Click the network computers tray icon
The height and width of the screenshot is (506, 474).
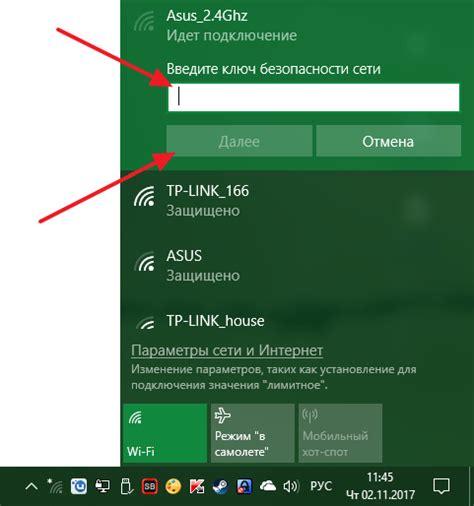pyautogui.click(x=102, y=487)
